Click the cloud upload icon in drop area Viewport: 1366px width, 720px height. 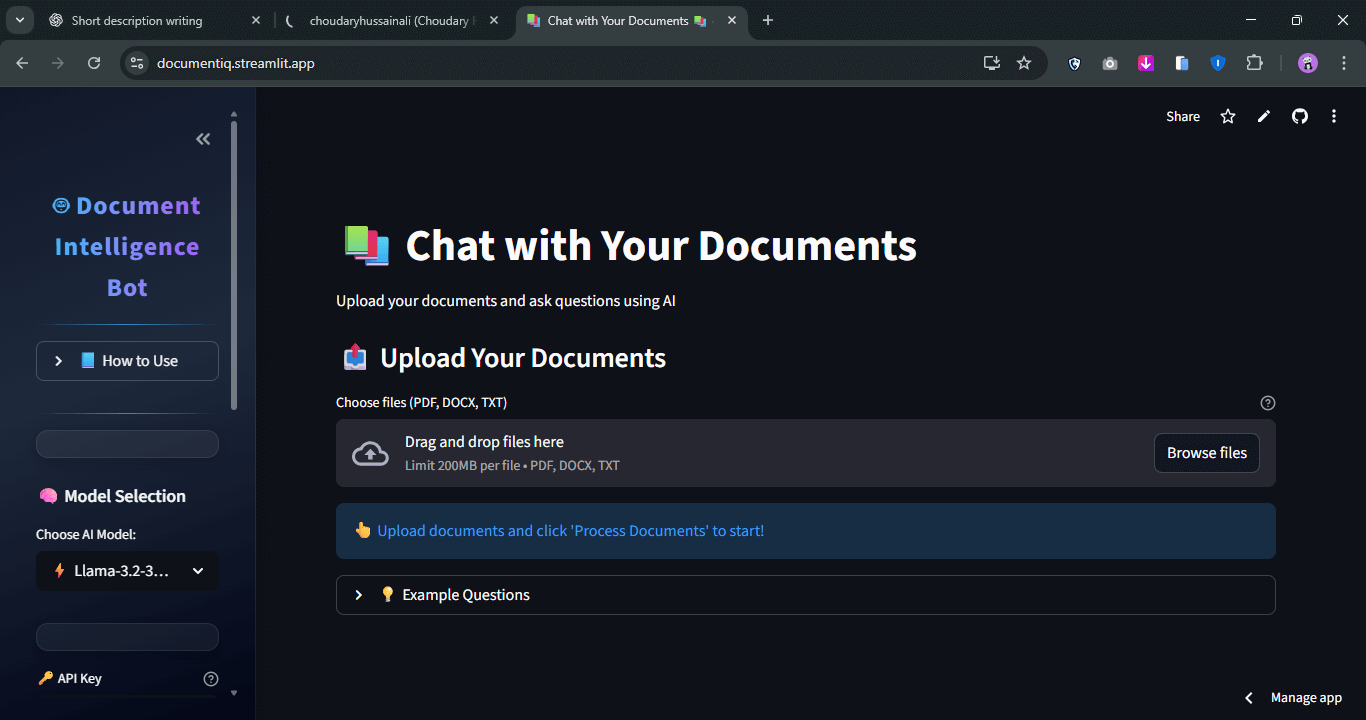(x=370, y=453)
